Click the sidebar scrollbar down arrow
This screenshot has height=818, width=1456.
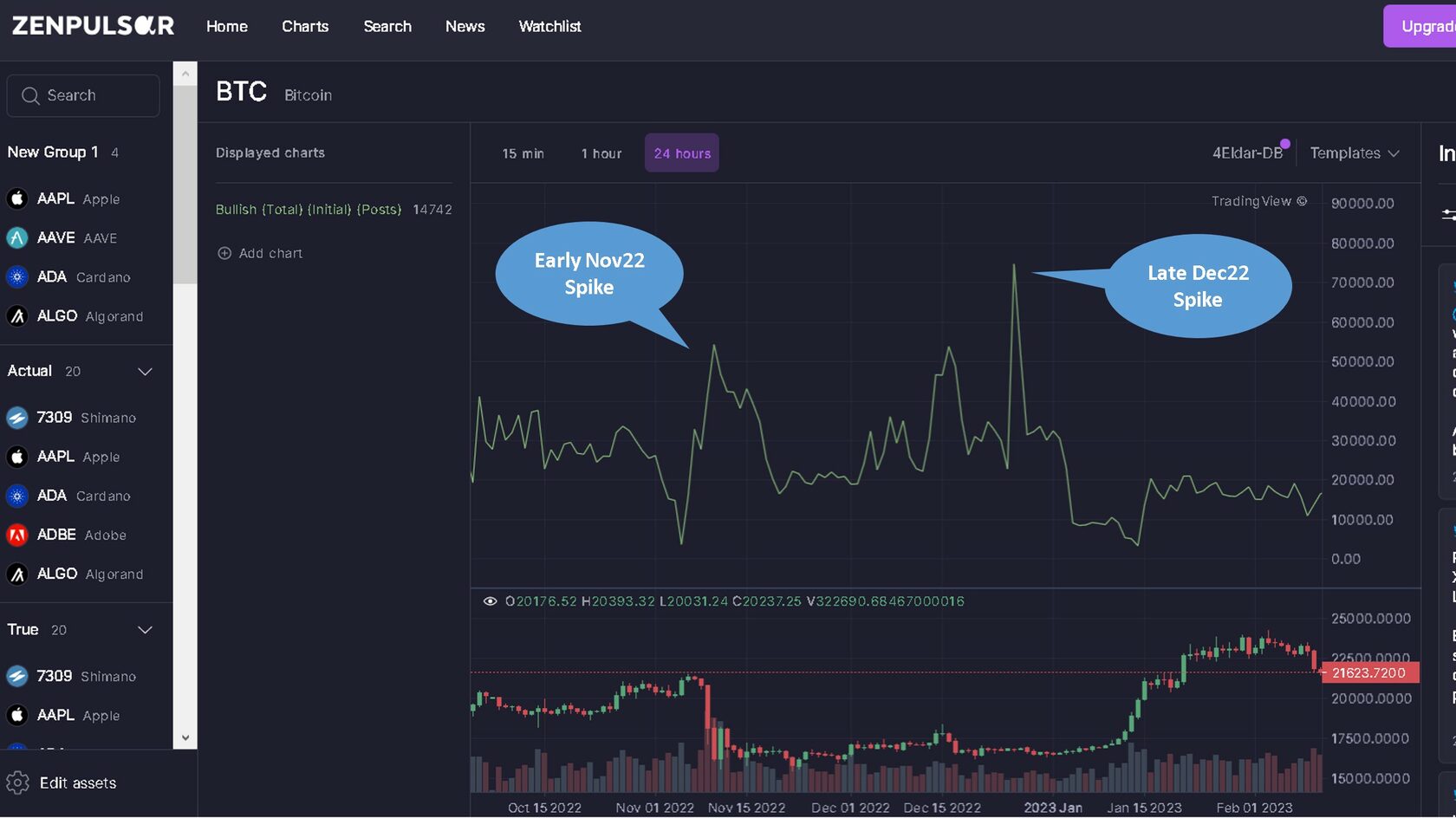click(x=185, y=738)
